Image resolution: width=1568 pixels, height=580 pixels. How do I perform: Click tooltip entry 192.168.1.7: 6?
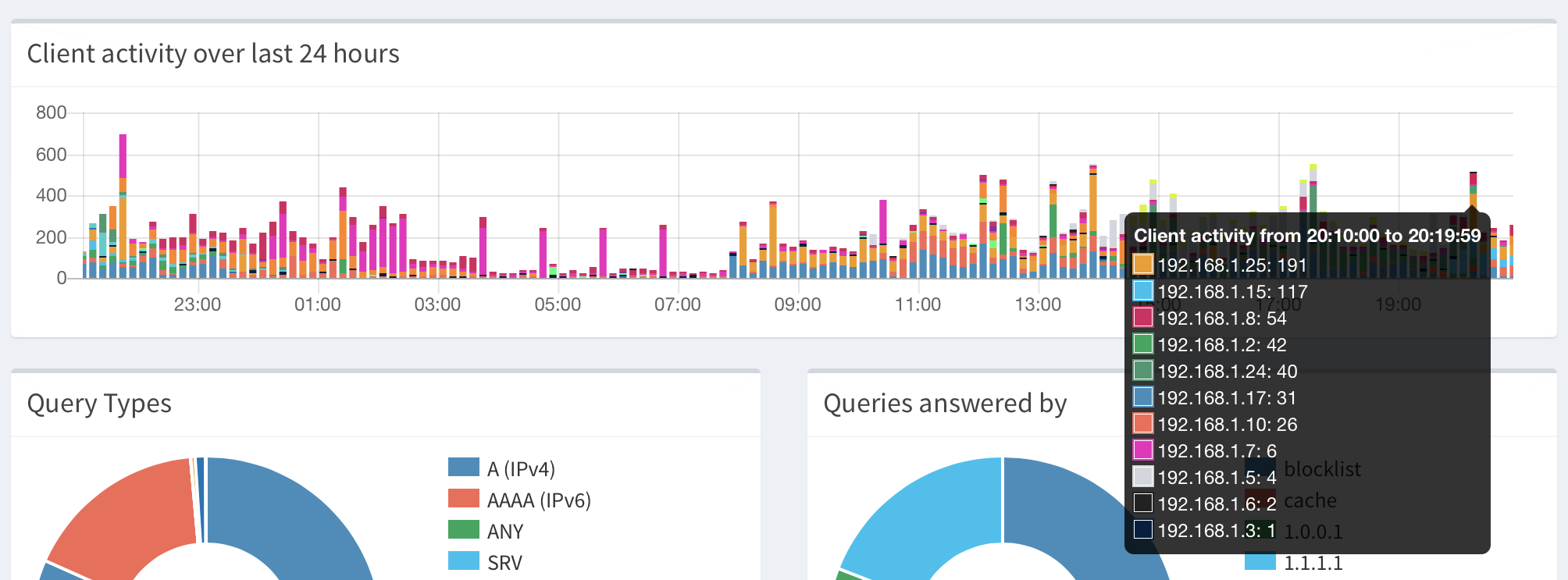1217,451
